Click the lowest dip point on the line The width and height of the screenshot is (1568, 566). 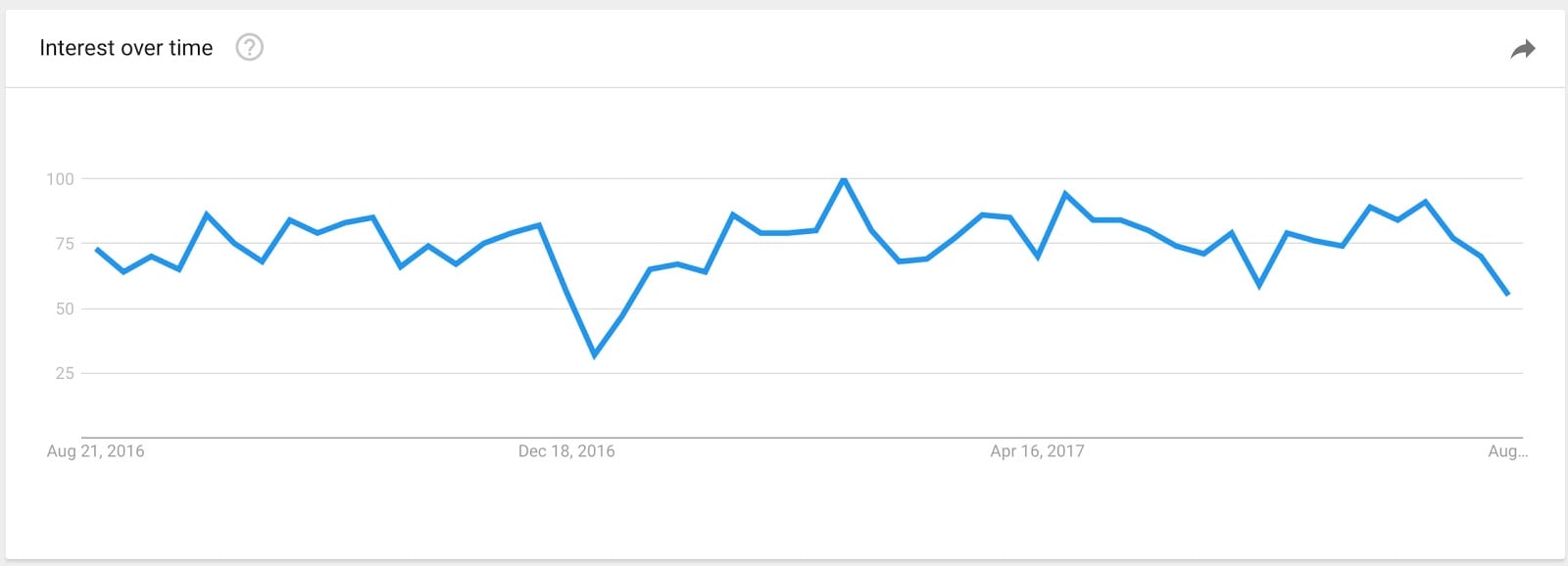click(x=594, y=354)
